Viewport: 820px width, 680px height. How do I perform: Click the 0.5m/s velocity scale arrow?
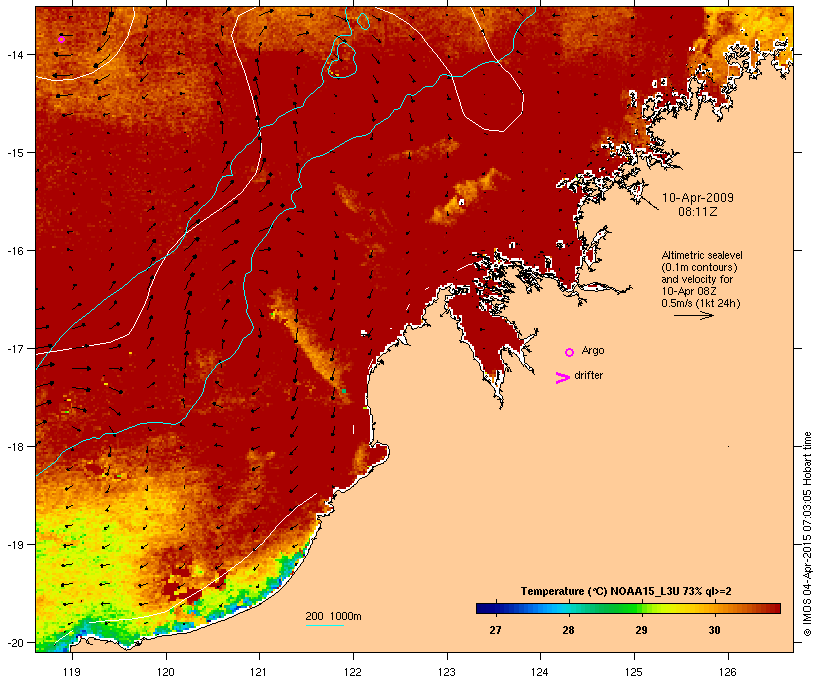(x=693, y=315)
